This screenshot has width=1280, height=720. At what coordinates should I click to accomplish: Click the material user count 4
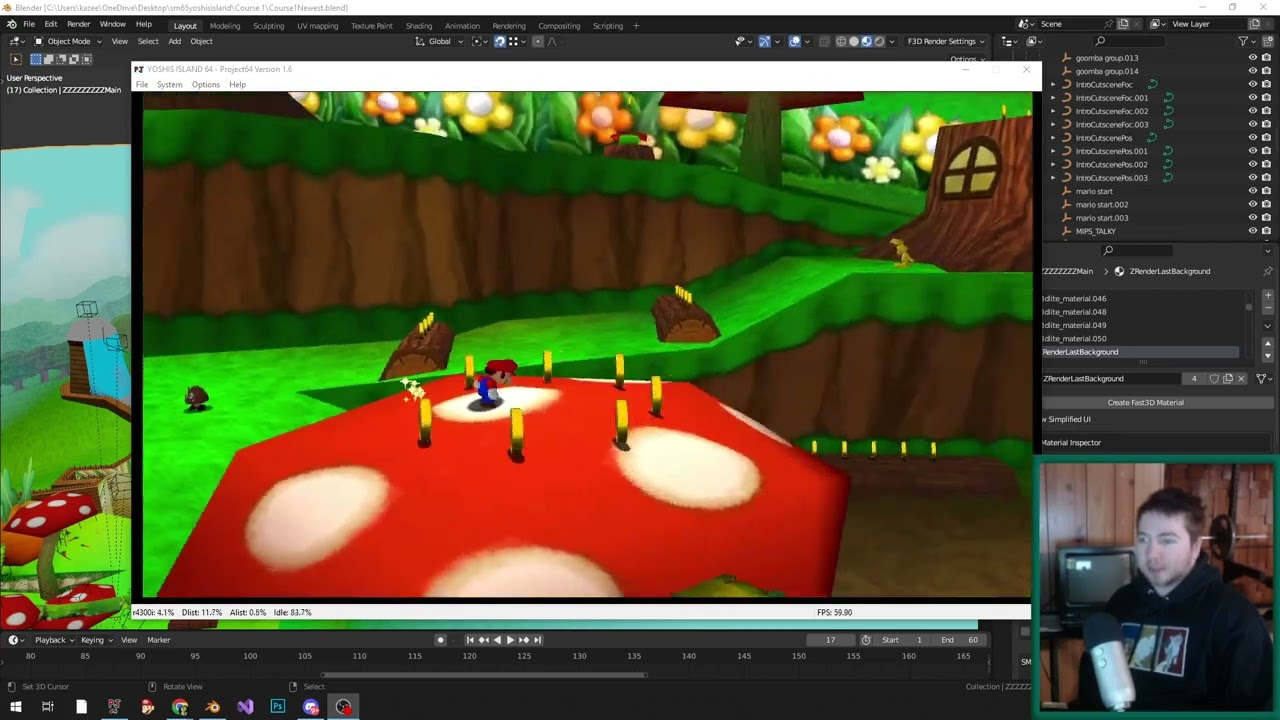(x=1193, y=378)
